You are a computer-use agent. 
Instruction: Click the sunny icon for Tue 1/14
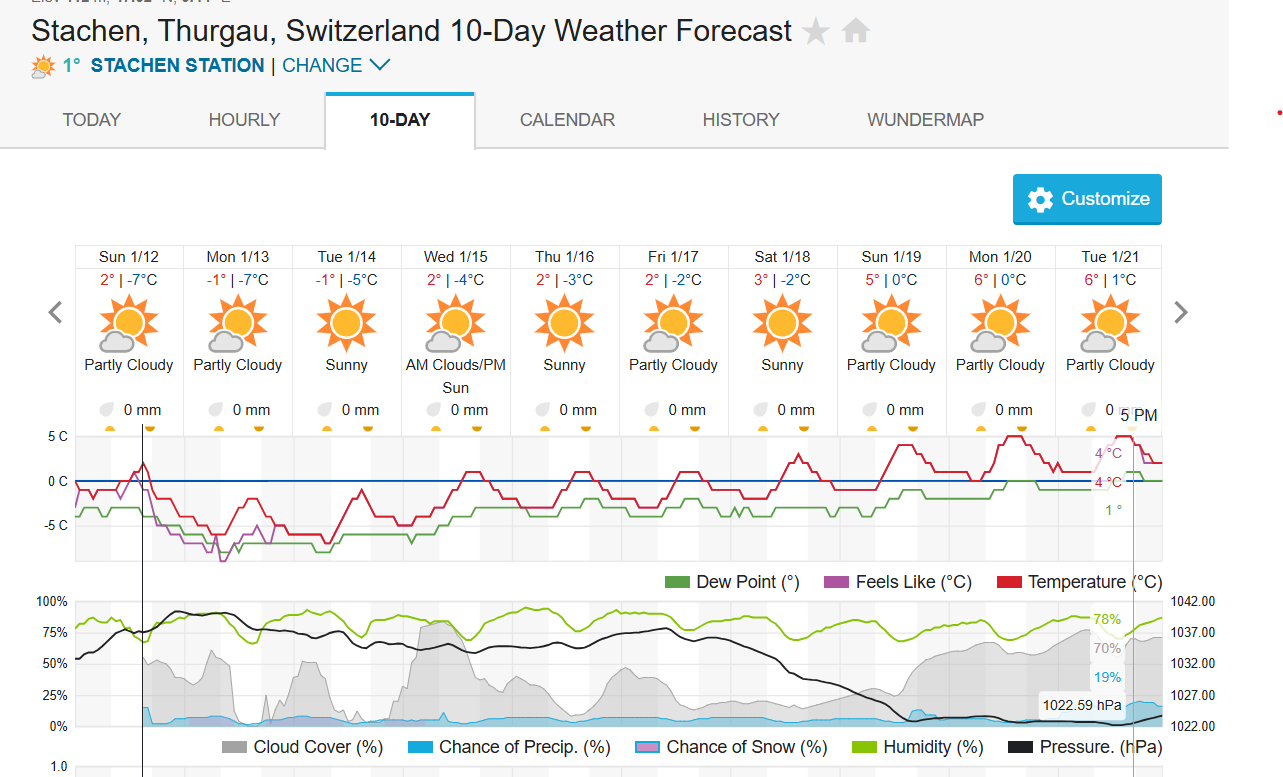346,324
